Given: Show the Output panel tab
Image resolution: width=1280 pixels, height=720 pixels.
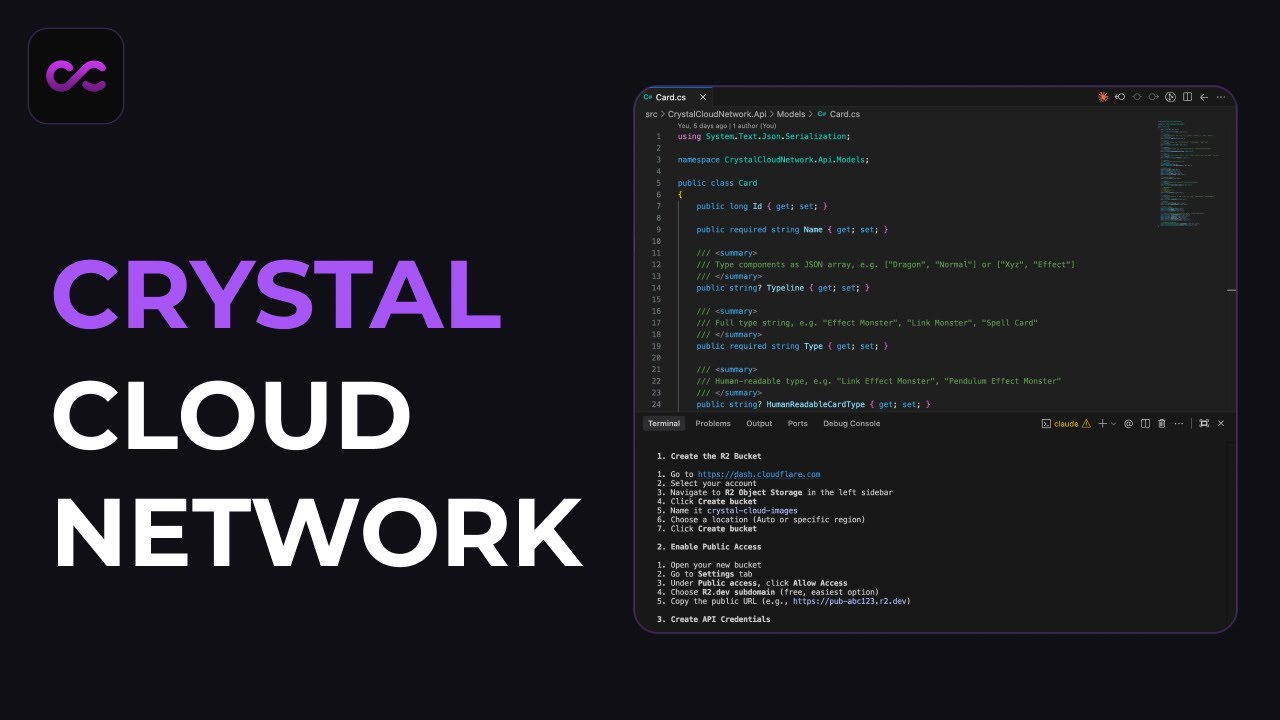Looking at the screenshot, I should [x=759, y=424].
